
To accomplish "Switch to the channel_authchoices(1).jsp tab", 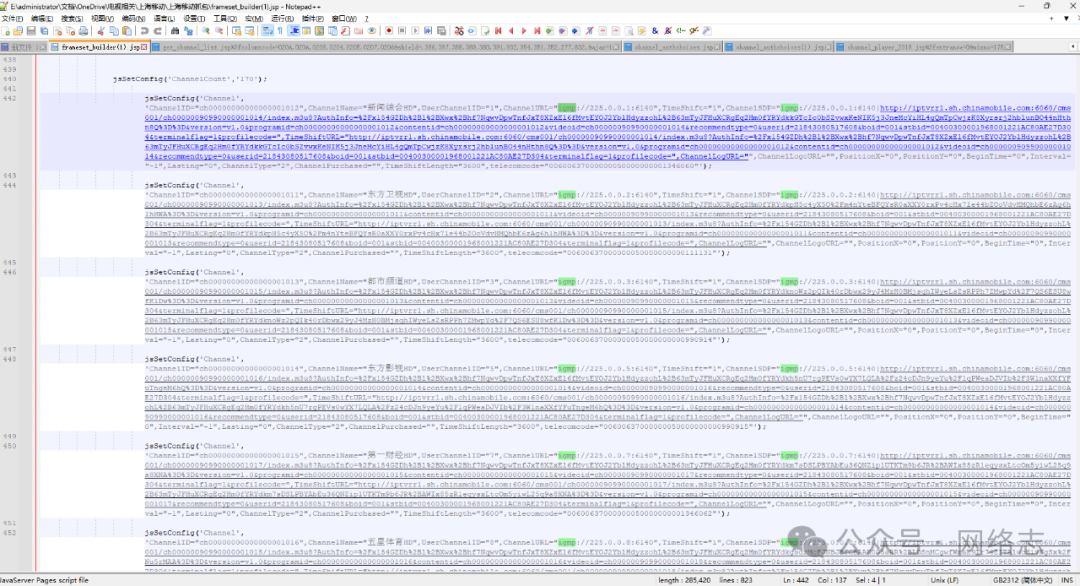I will [779, 47].
